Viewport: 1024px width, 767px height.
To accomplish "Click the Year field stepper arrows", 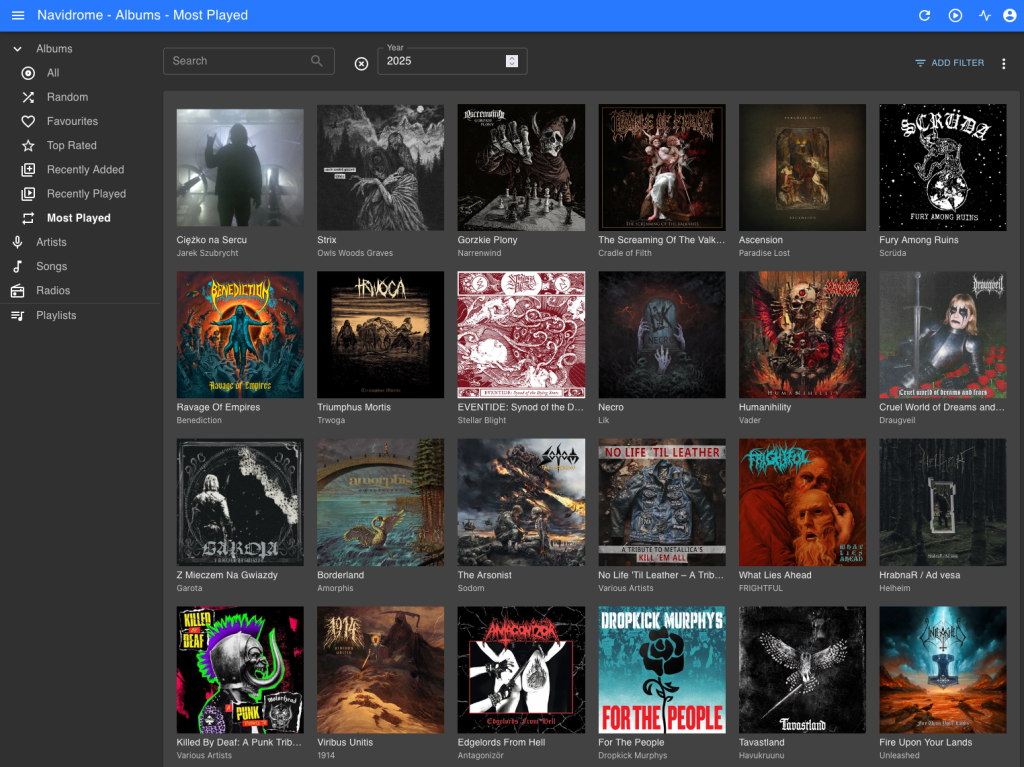I will [x=512, y=61].
